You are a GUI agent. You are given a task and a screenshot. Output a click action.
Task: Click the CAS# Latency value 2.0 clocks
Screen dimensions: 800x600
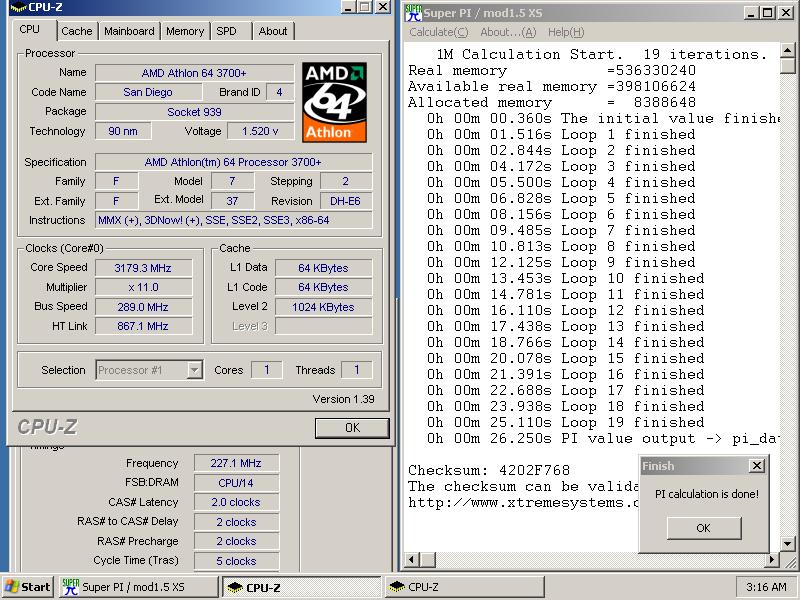[236, 502]
